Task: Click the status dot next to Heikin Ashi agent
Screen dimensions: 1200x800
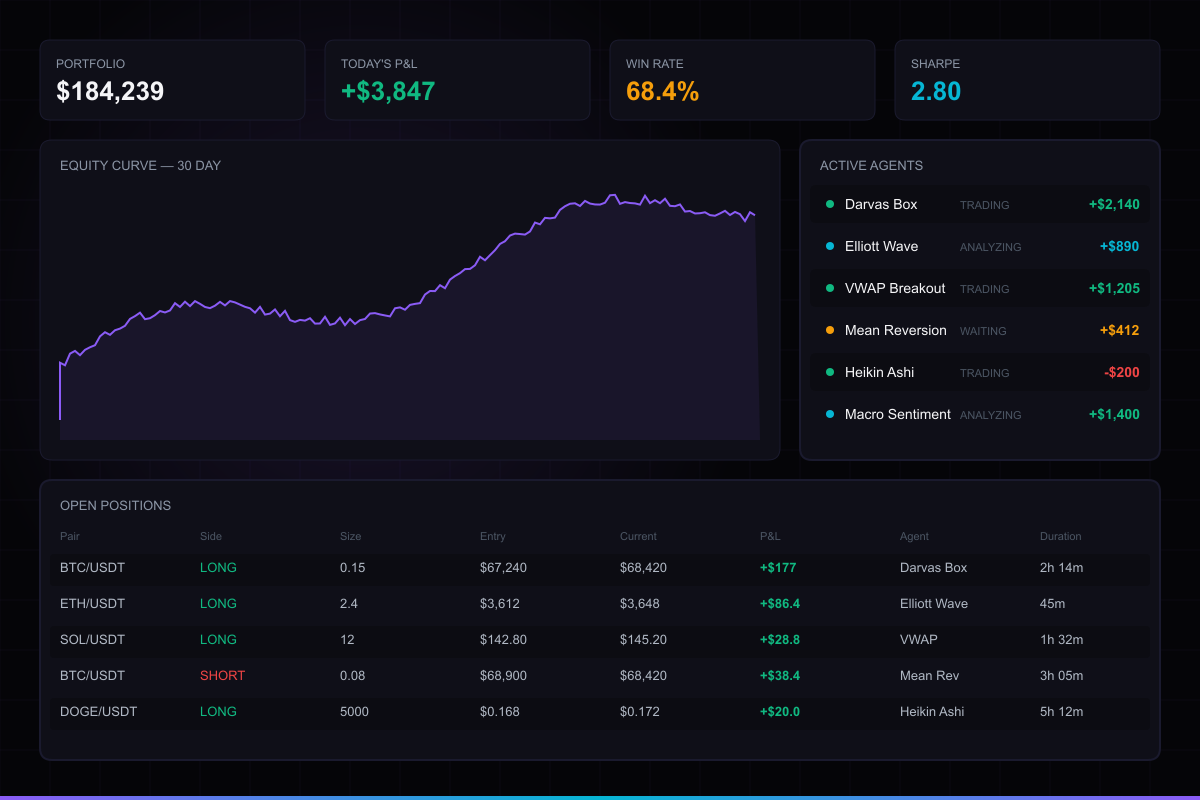Action: (830, 373)
